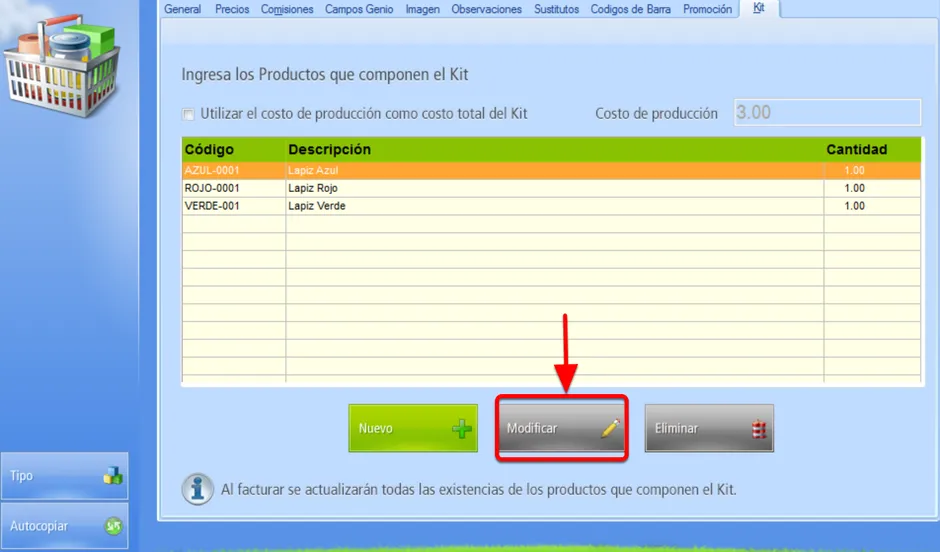Click the green plus icon on Nuevo
Viewport: 940px width, 552px height.
pos(462,429)
